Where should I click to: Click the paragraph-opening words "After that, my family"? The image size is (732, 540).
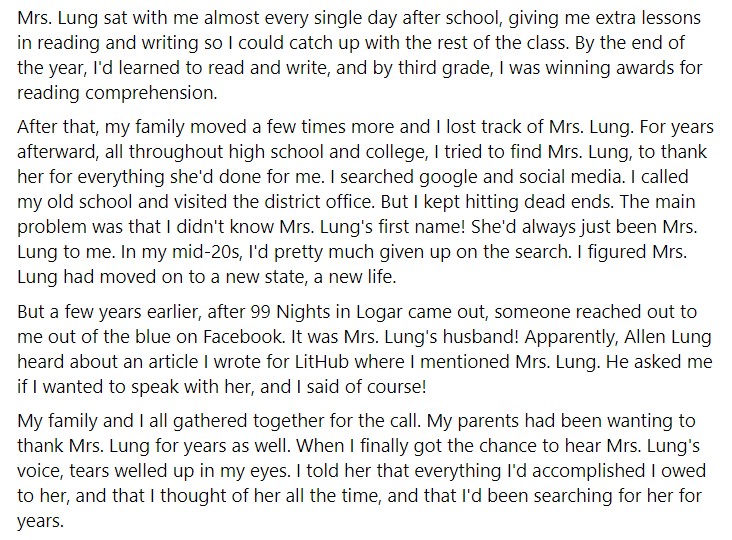point(101,127)
